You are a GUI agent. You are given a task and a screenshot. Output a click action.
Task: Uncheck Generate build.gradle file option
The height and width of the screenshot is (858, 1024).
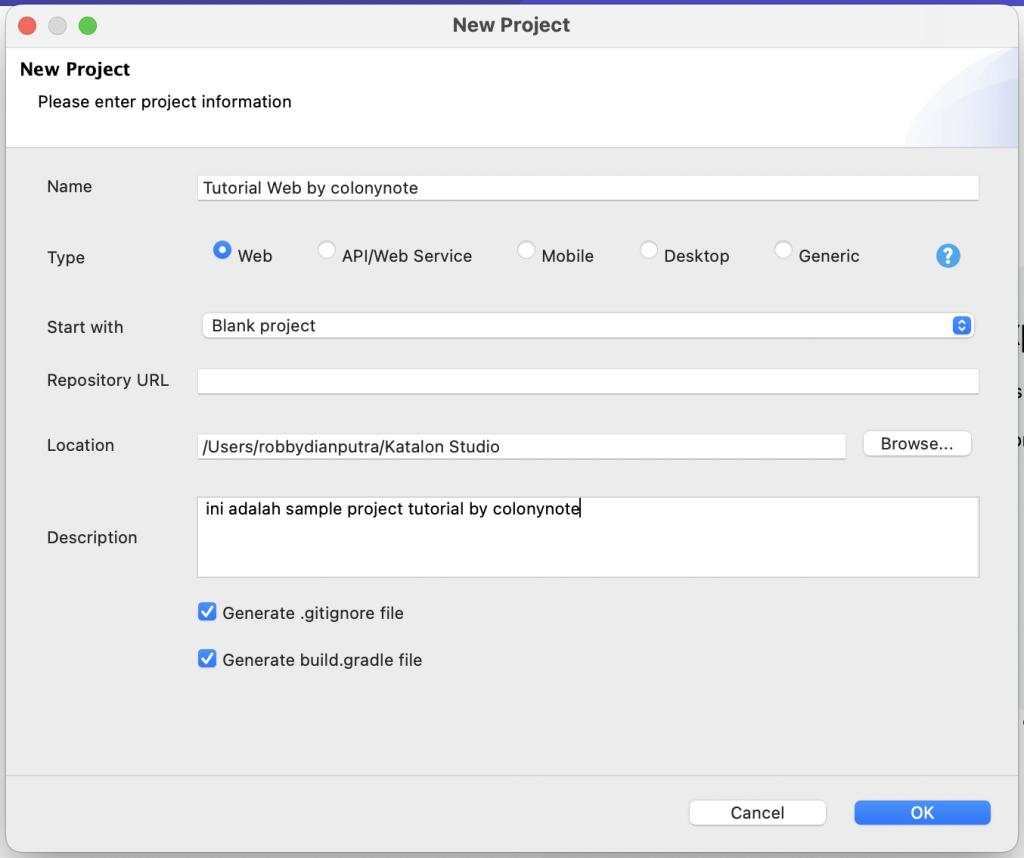[x=207, y=659]
